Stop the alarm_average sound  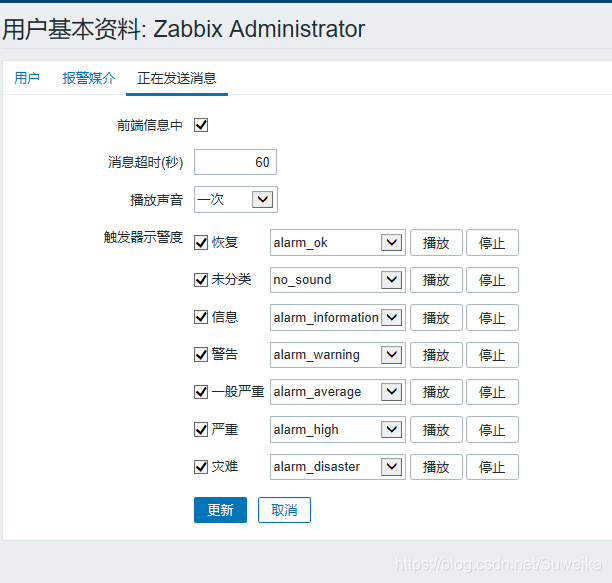[x=492, y=392]
